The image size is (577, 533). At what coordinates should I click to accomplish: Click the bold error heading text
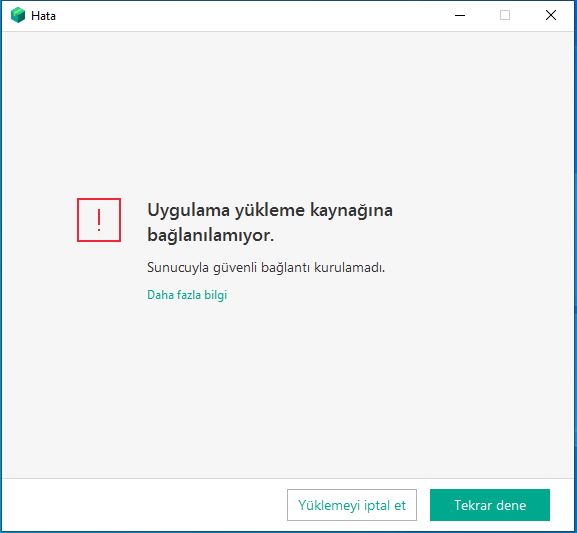point(270,222)
